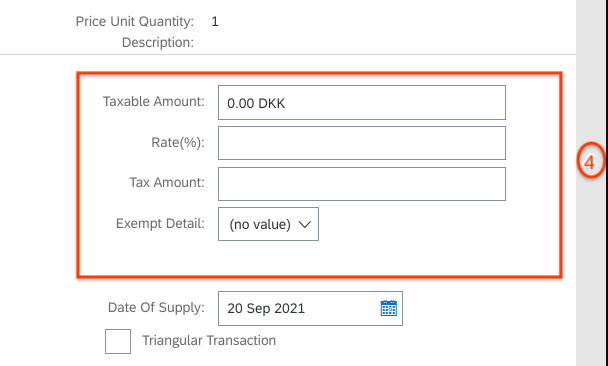Click the Tax Amount label
This screenshot has height=366, width=608.
tap(167, 182)
